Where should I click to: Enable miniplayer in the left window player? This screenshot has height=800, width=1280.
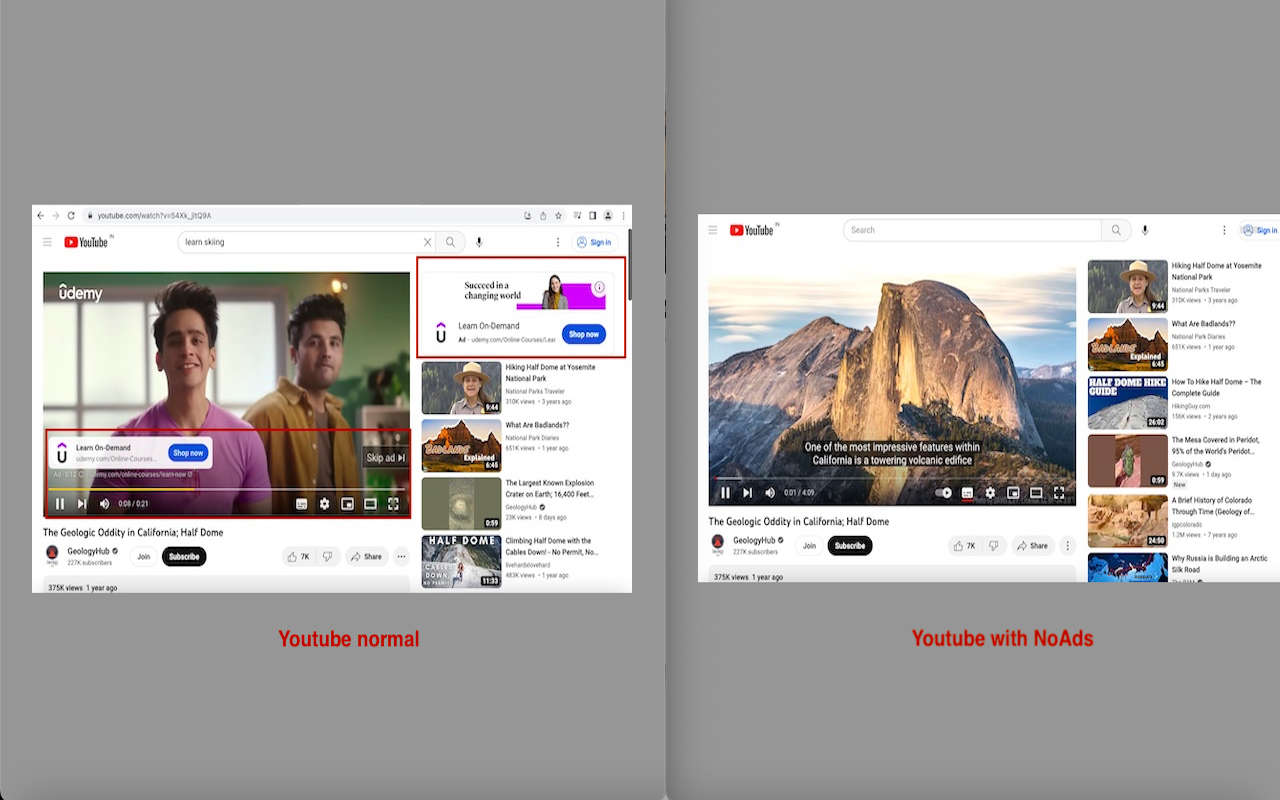pos(347,504)
